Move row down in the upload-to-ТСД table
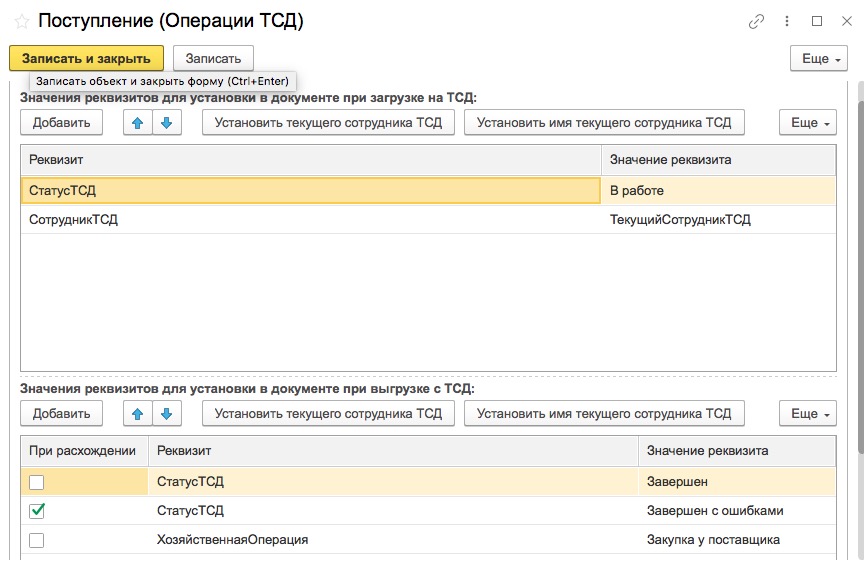 (x=167, y=122)
